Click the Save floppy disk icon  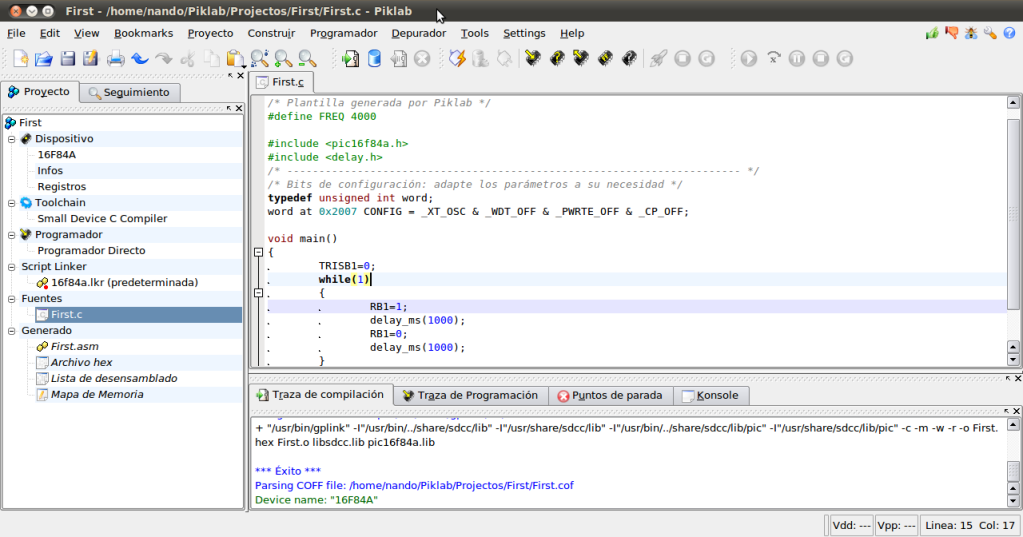click(x=67, y=59)
